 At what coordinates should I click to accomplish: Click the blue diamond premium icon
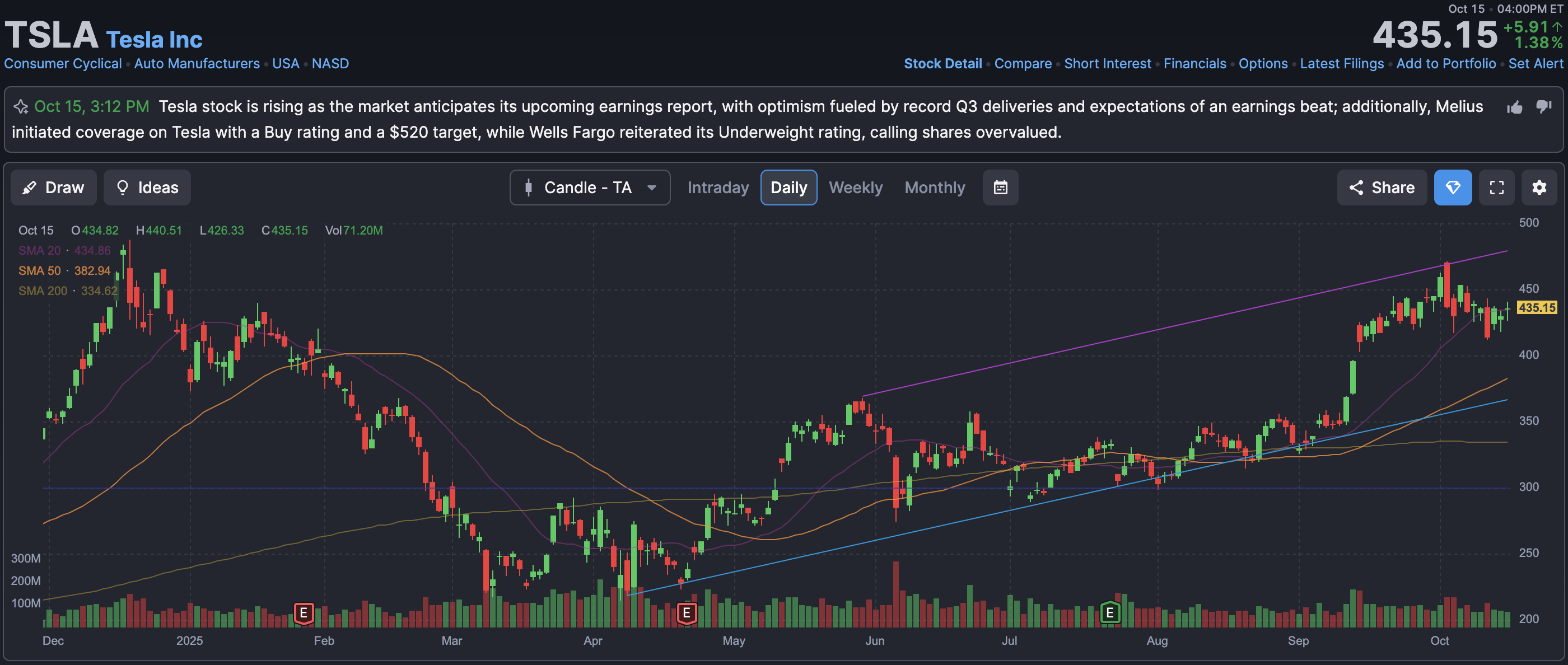click(1452, 188)
